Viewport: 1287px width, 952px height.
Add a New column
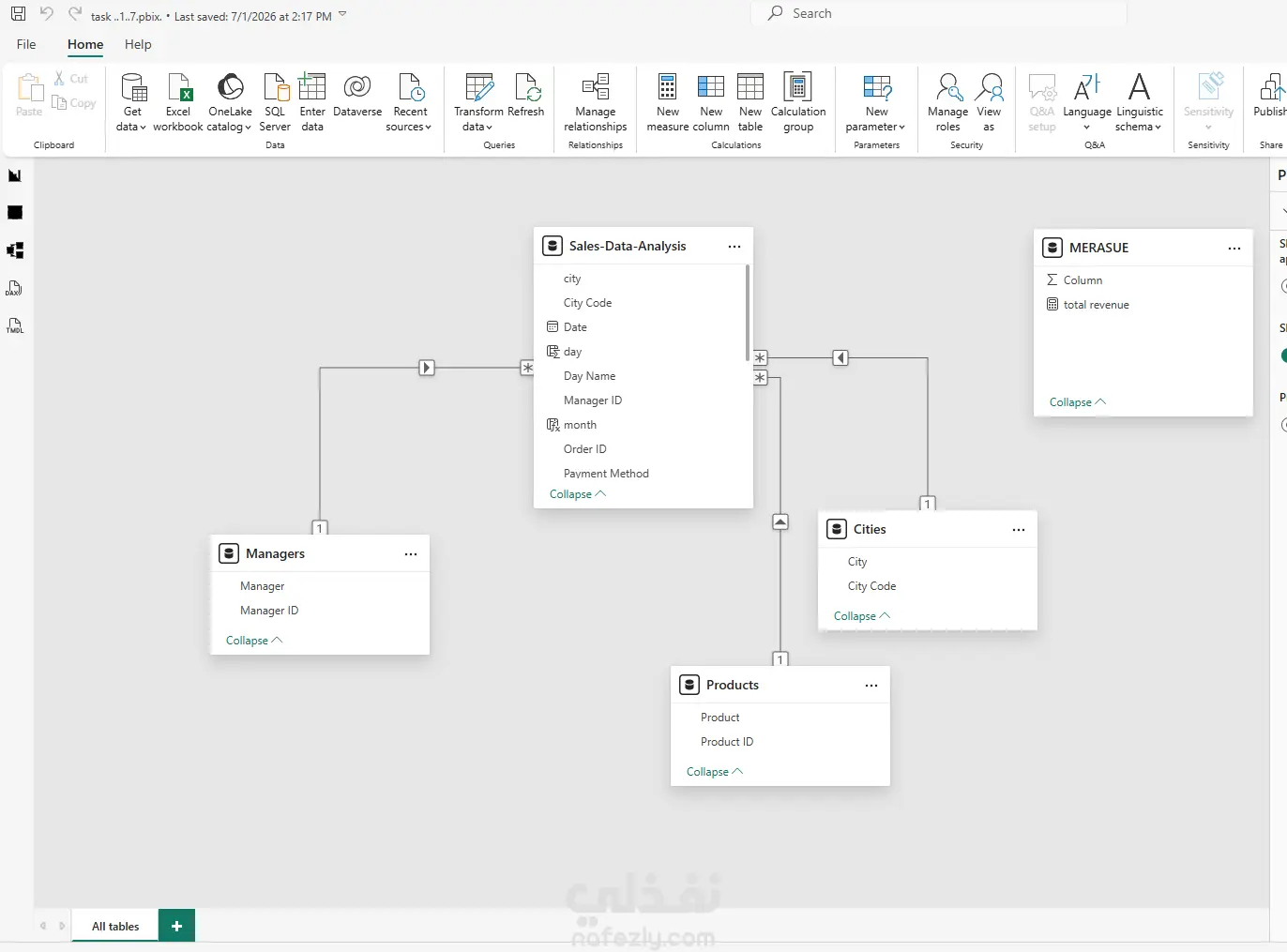pyautogui.click(x=711, y=102)
